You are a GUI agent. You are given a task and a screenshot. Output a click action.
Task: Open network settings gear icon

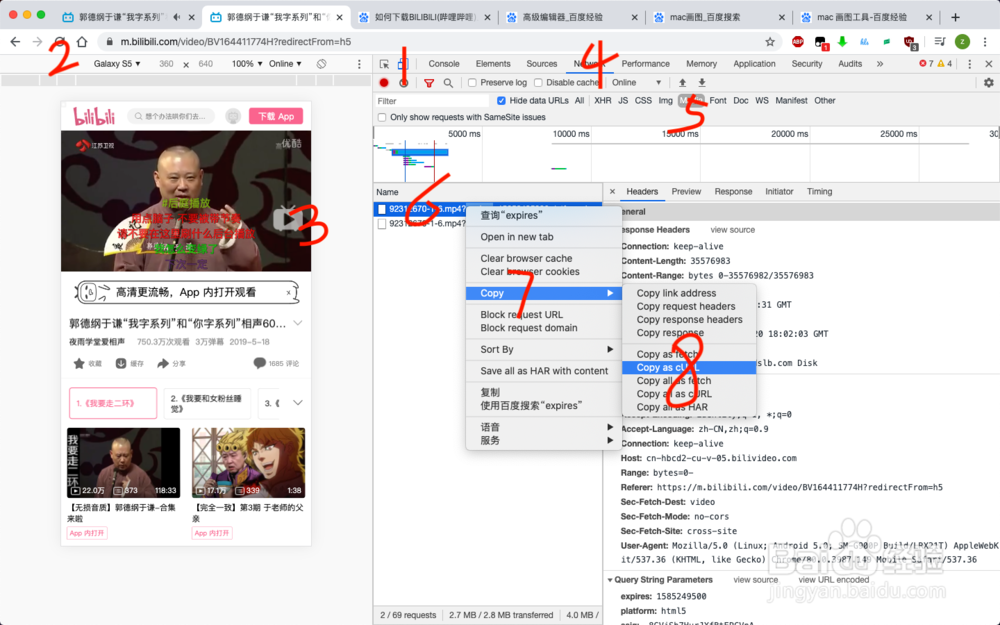coord(989,83)
